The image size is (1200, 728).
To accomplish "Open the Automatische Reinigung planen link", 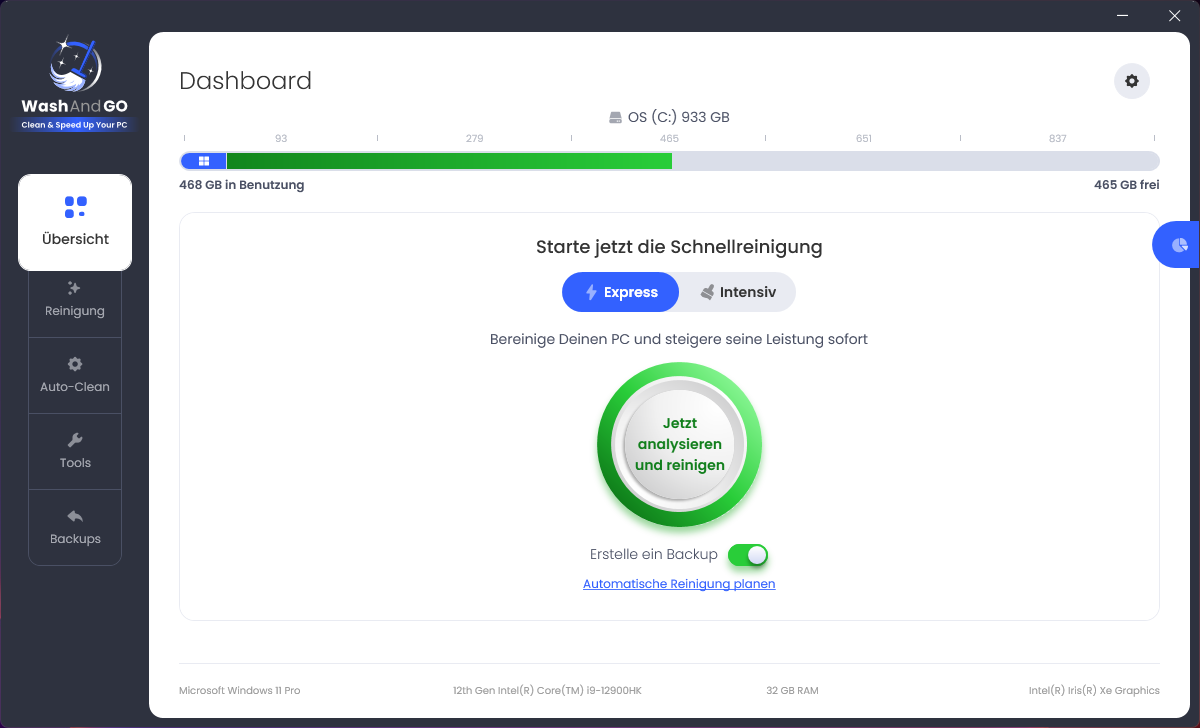I will pyautogui.click(x=679, y=584).
